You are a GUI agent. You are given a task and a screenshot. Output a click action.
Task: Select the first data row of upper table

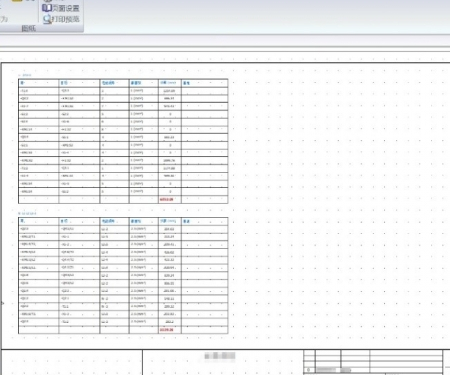pos(123,91)
